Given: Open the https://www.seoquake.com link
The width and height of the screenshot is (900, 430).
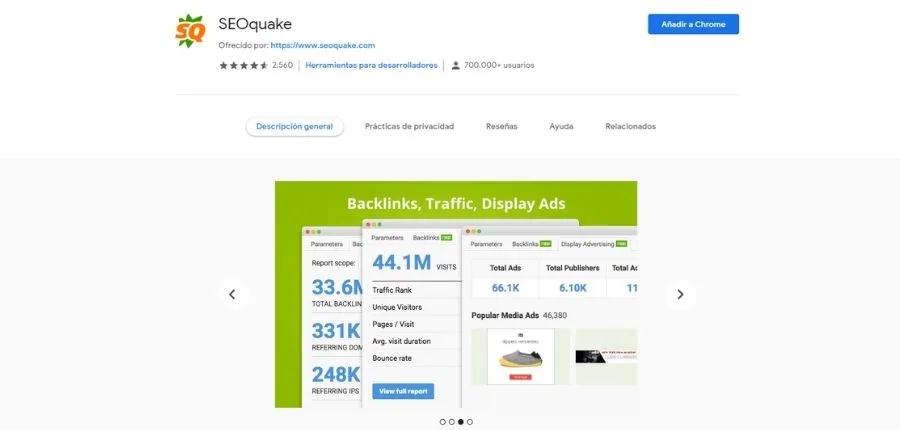Looking at the screenshot, I should point(322,45).
